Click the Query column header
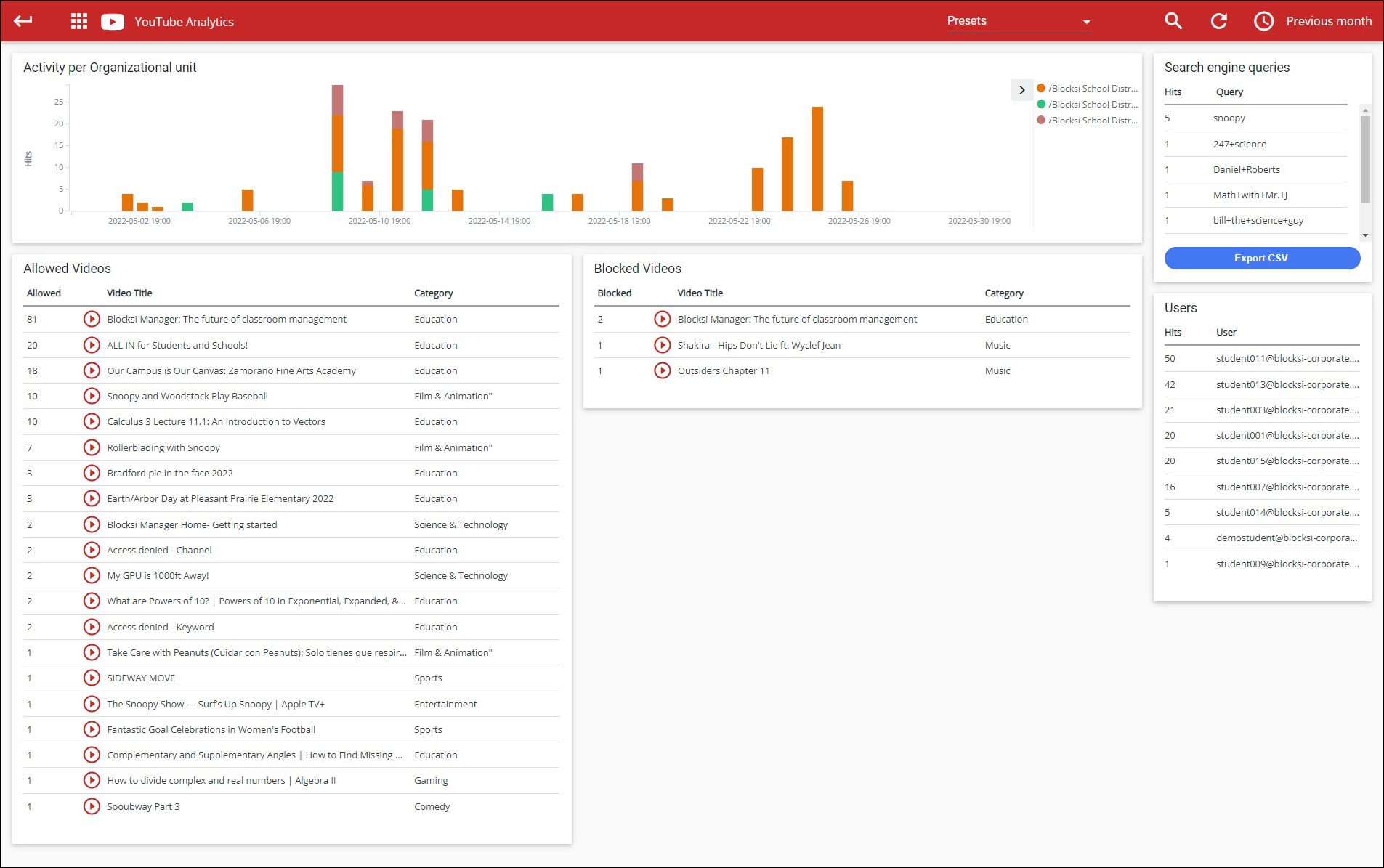 [1229, 92]
